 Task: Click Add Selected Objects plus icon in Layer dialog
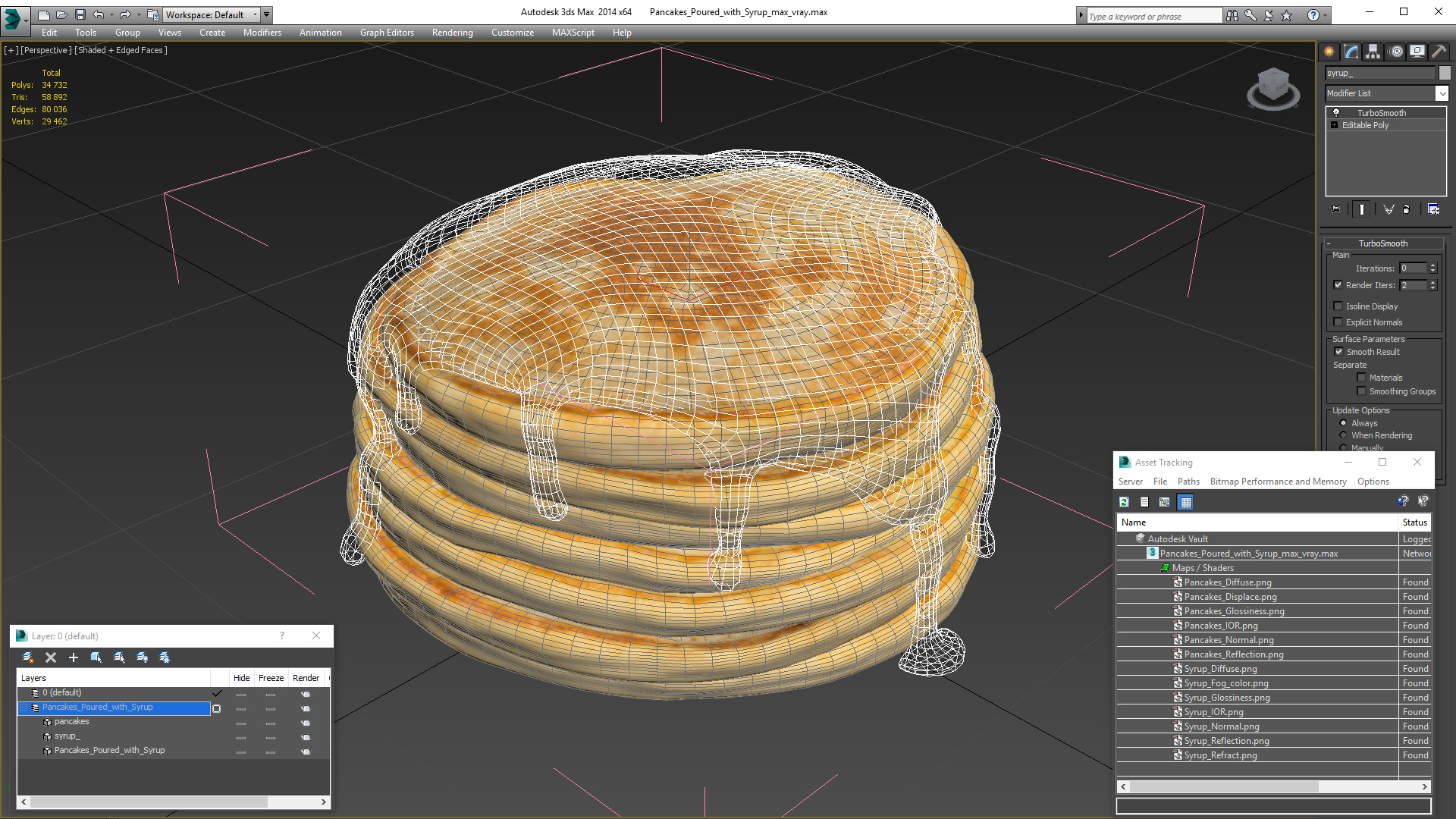tap(74, 657)
